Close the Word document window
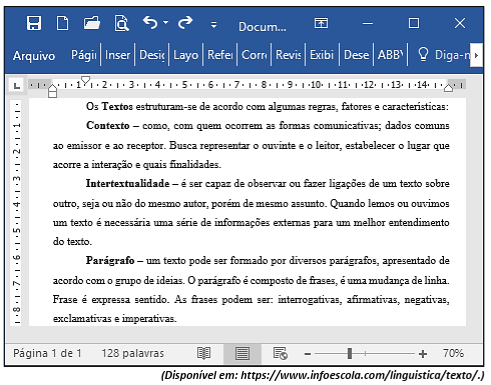Screen dimensions: 491x385 [x=460, y=23]
